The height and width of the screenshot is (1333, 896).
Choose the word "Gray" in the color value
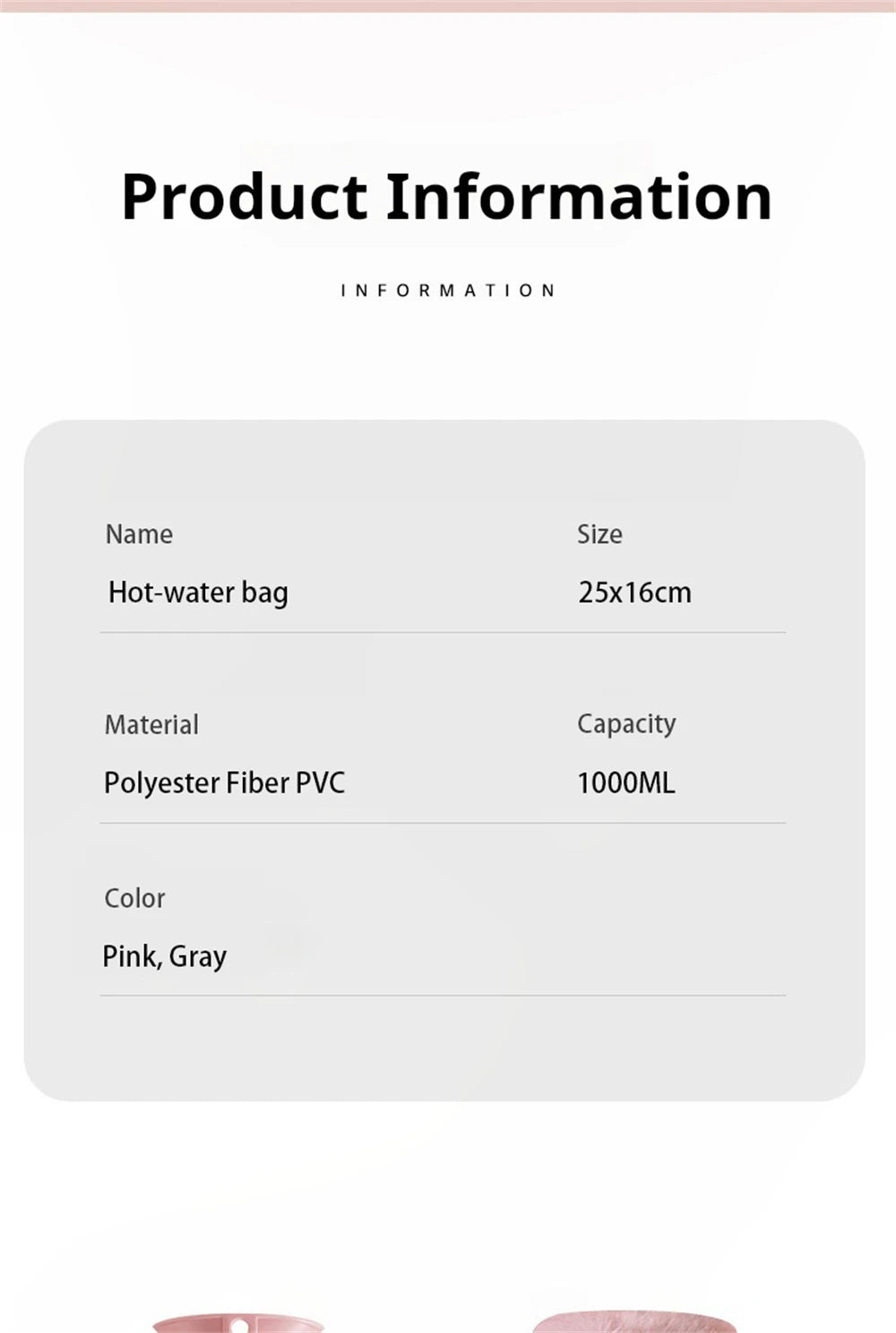tap(198, 956)
